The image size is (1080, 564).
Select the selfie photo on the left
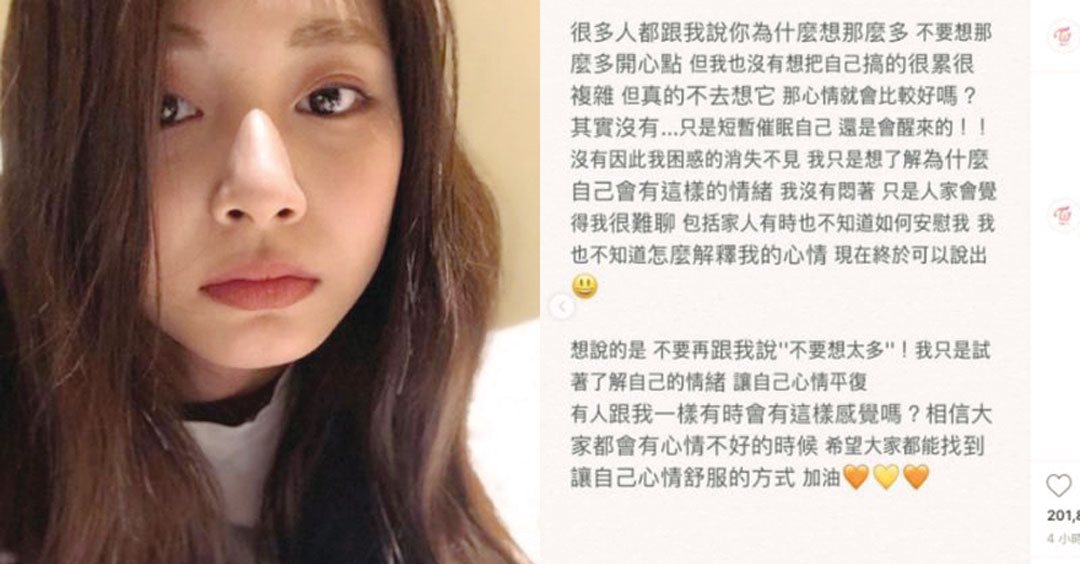tap(270, 282)
